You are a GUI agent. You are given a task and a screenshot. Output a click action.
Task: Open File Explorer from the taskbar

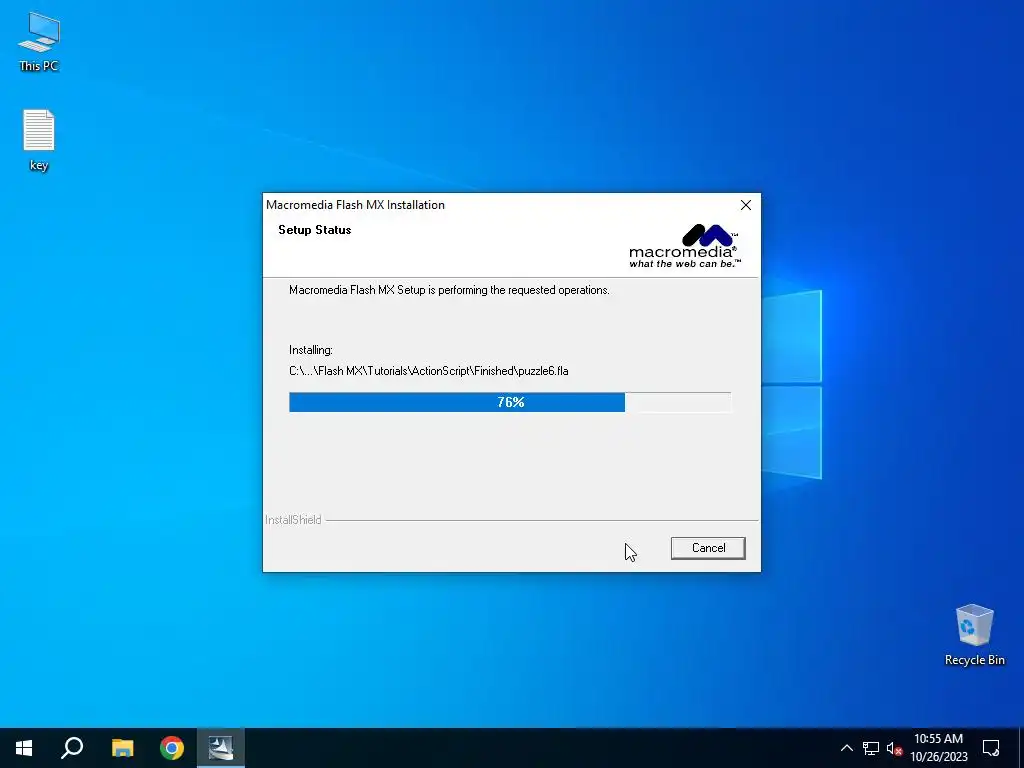122,748
